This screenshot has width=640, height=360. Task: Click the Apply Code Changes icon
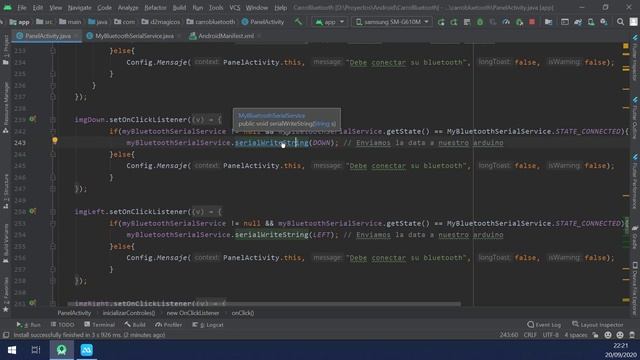(467, 22)
